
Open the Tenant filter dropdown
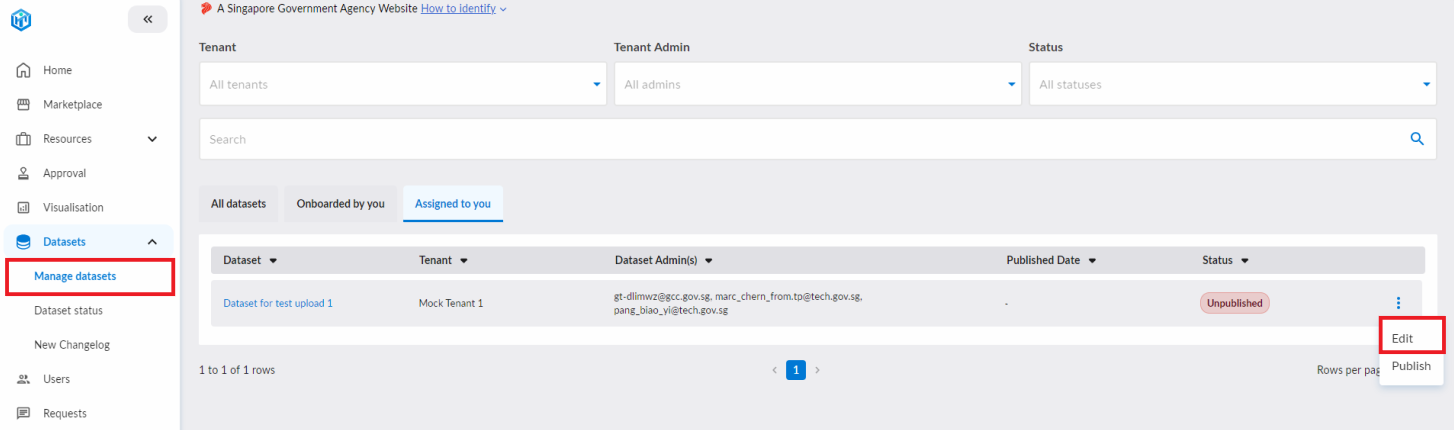coord(402,84)
